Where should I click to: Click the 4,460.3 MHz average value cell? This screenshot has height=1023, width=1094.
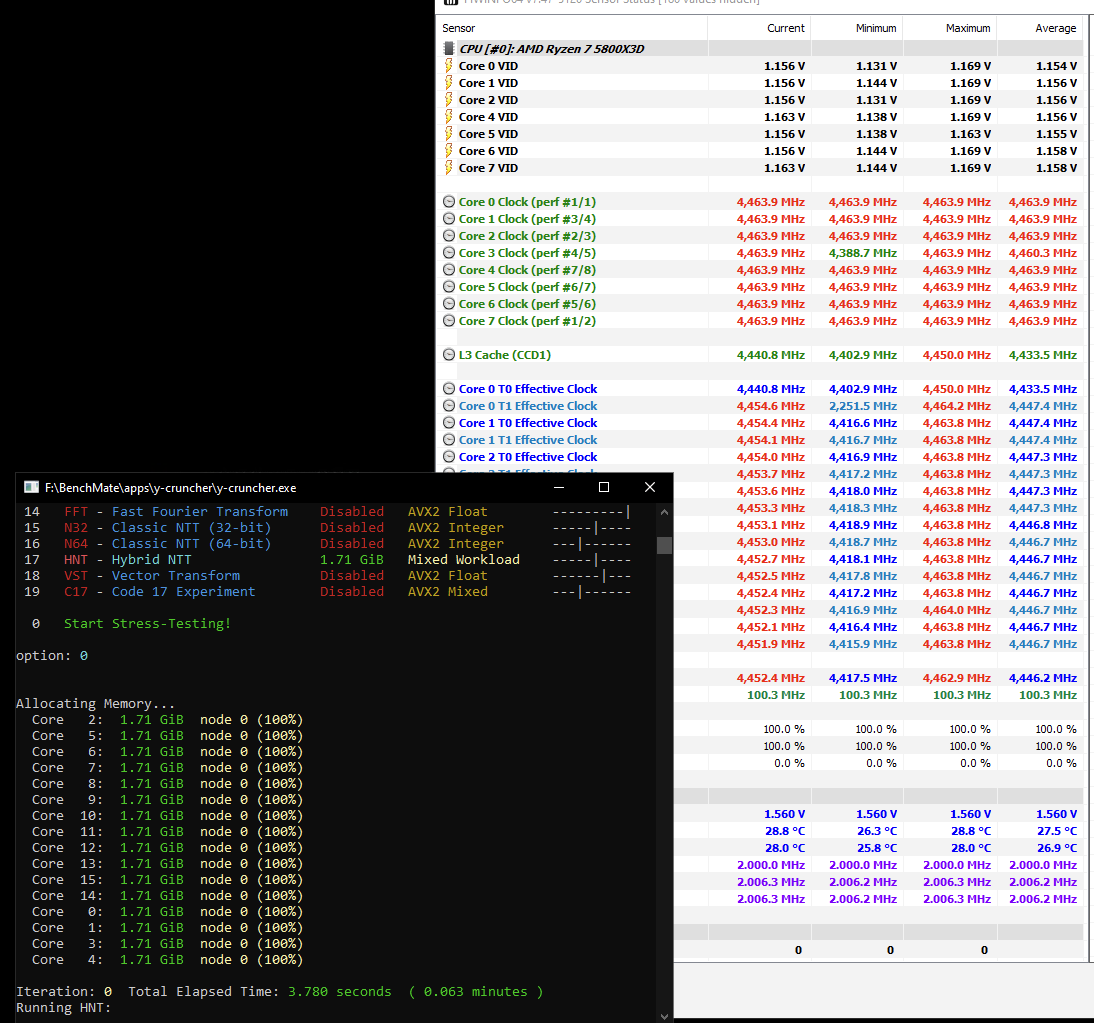coord(1042,253)
